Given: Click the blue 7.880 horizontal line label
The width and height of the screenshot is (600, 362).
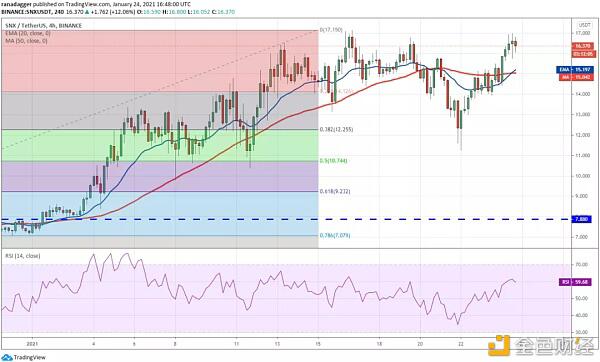Looking at the screenshot, I should (582, 219).
